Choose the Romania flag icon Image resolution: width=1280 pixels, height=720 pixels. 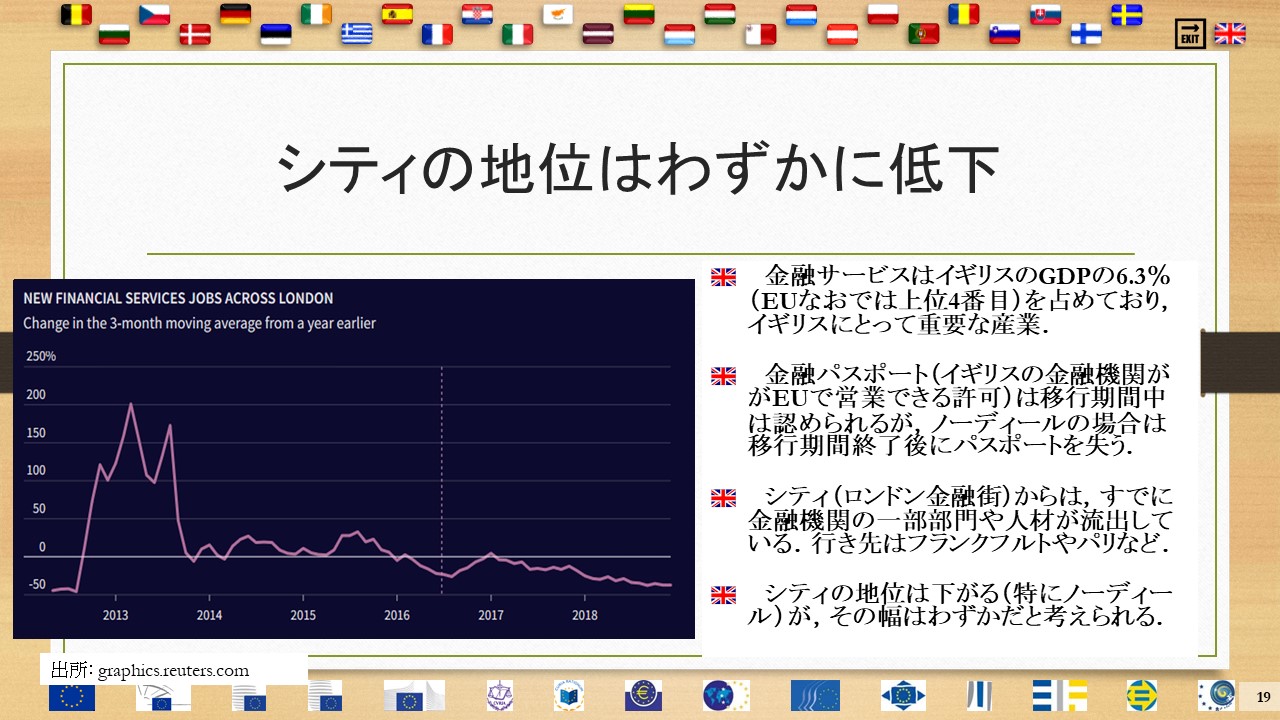click(x=964, y=14)
